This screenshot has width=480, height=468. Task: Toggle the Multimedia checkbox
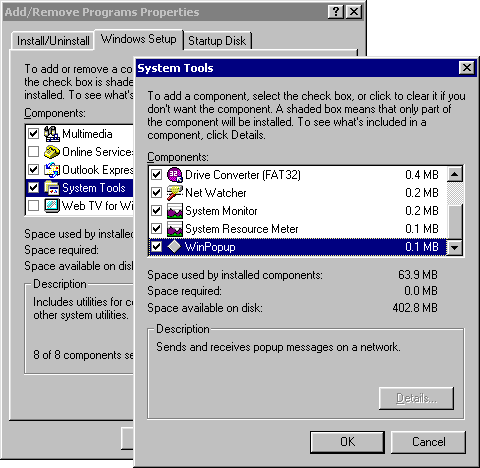(33, 134)
